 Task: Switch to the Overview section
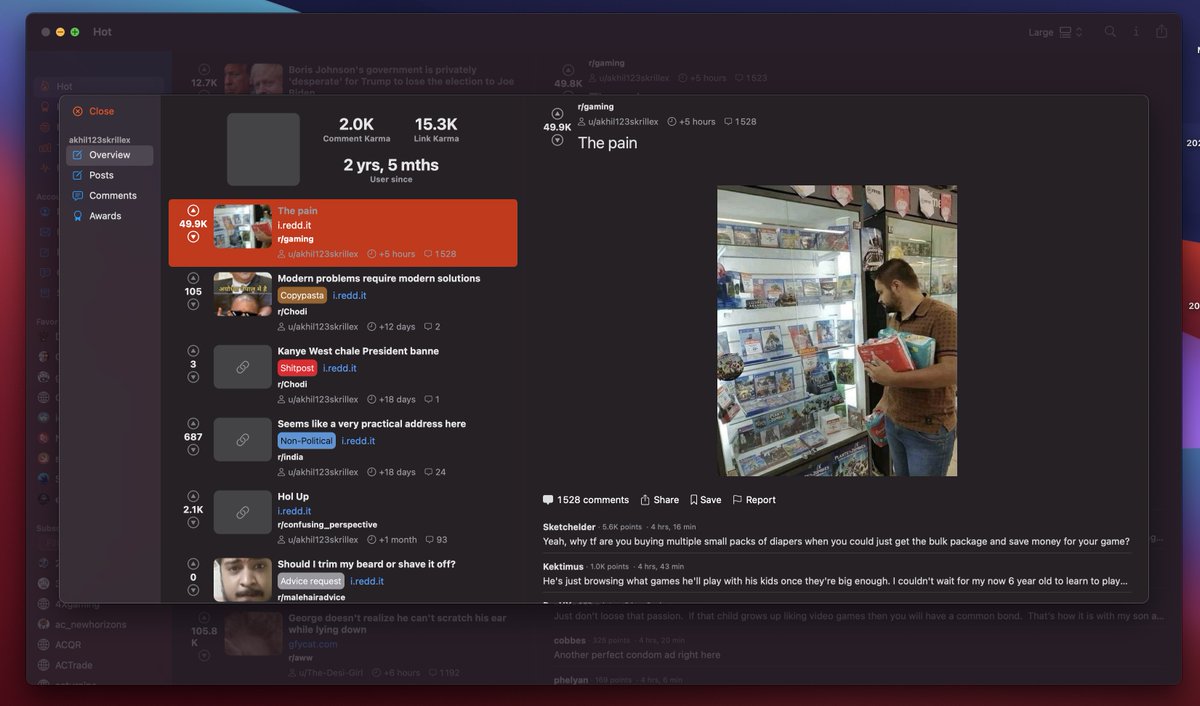(x=110, y=155)
